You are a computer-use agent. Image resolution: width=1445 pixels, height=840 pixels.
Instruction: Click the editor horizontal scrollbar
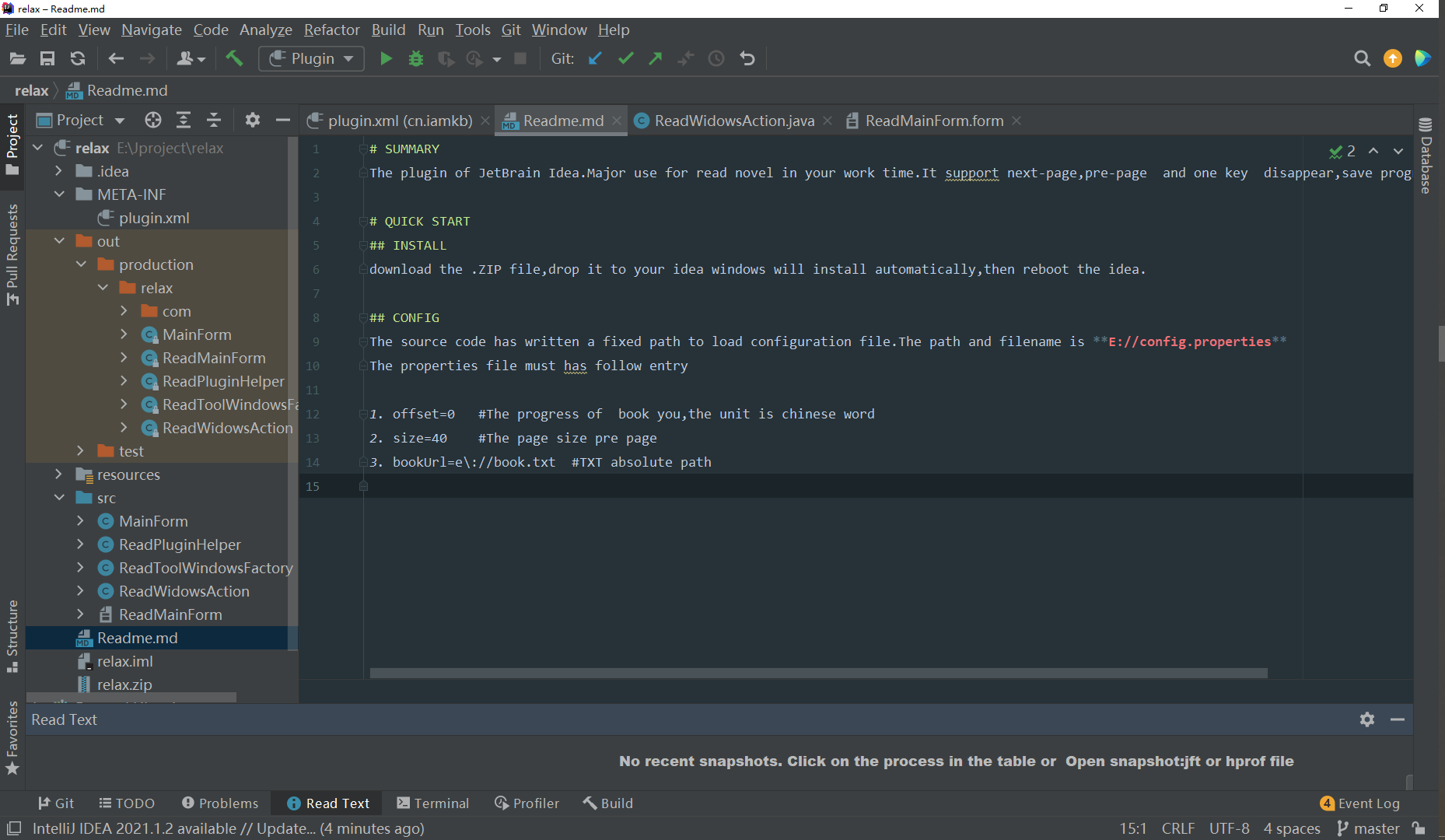point(818,673)
